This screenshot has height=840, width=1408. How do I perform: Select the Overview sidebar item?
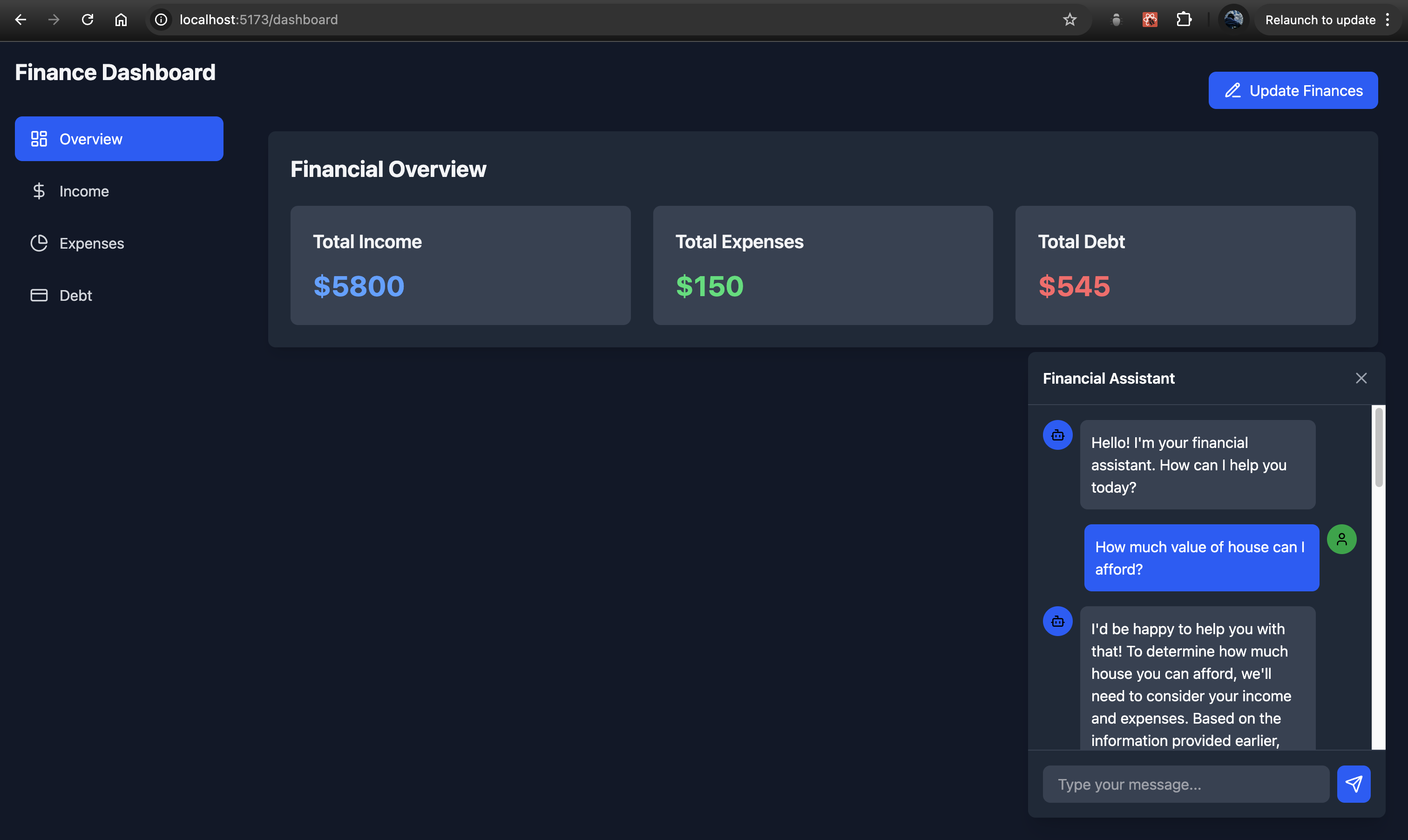click(x=119, y=139)
